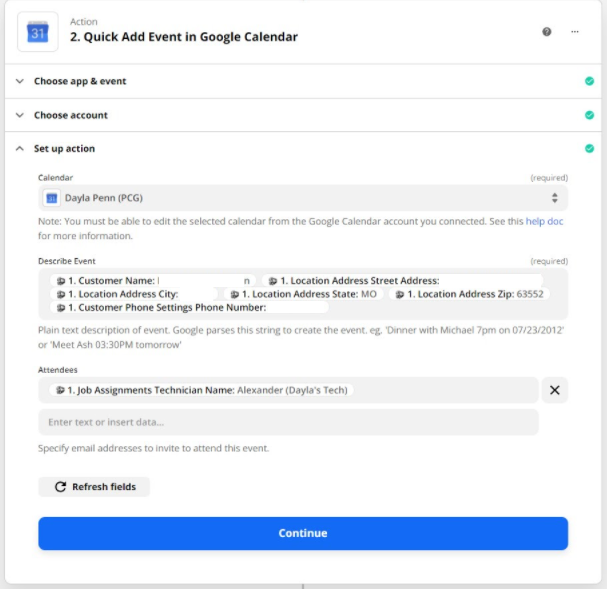The width and height of the screenshot is (607, 589).
Task: Click green checkmark beside Choose app & event
Action: (x=589, y=81)
